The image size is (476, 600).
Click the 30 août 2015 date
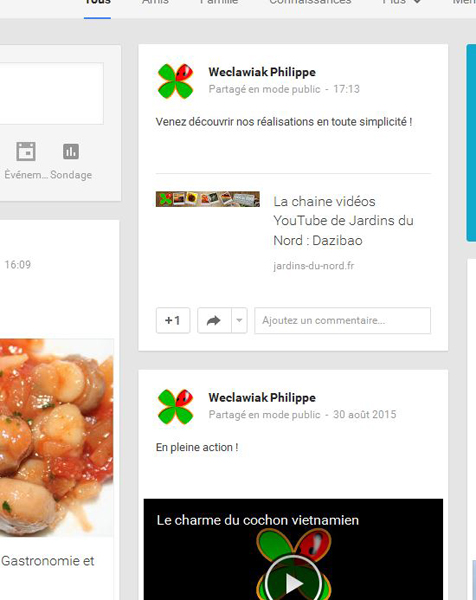pos(365,415)
